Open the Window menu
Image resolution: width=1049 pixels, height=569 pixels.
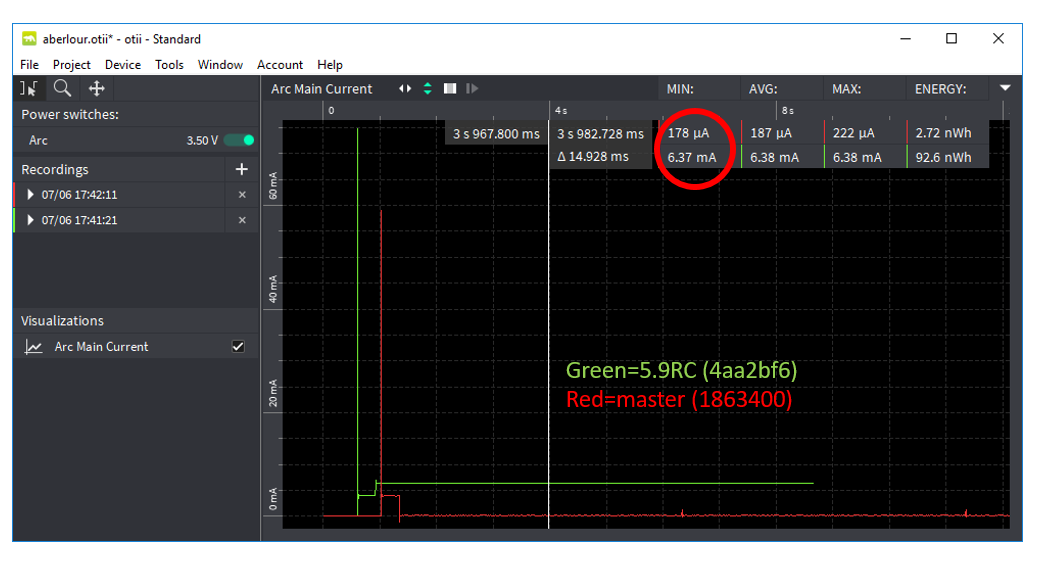(x=220, y=65)
